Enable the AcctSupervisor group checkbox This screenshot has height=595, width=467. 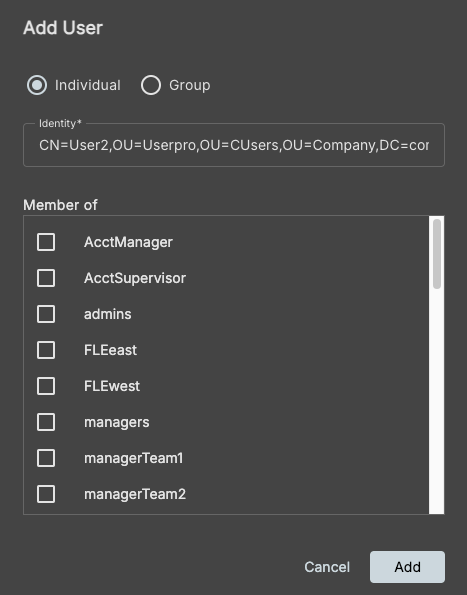click(x=46, y=278)
